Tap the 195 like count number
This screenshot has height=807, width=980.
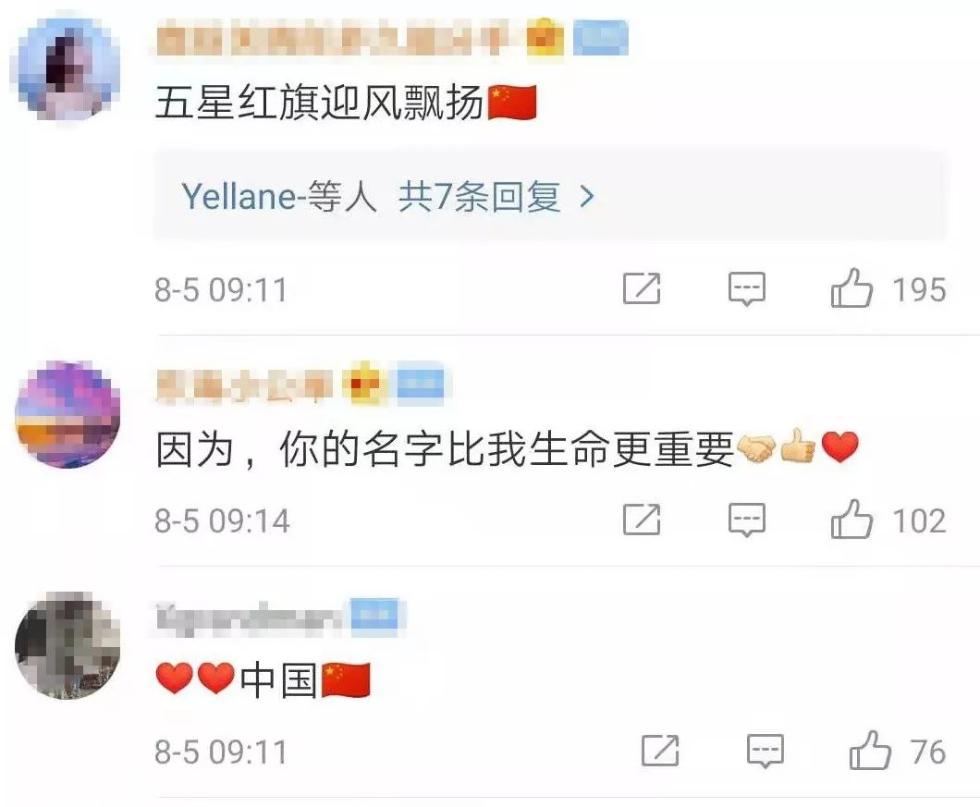919,289
